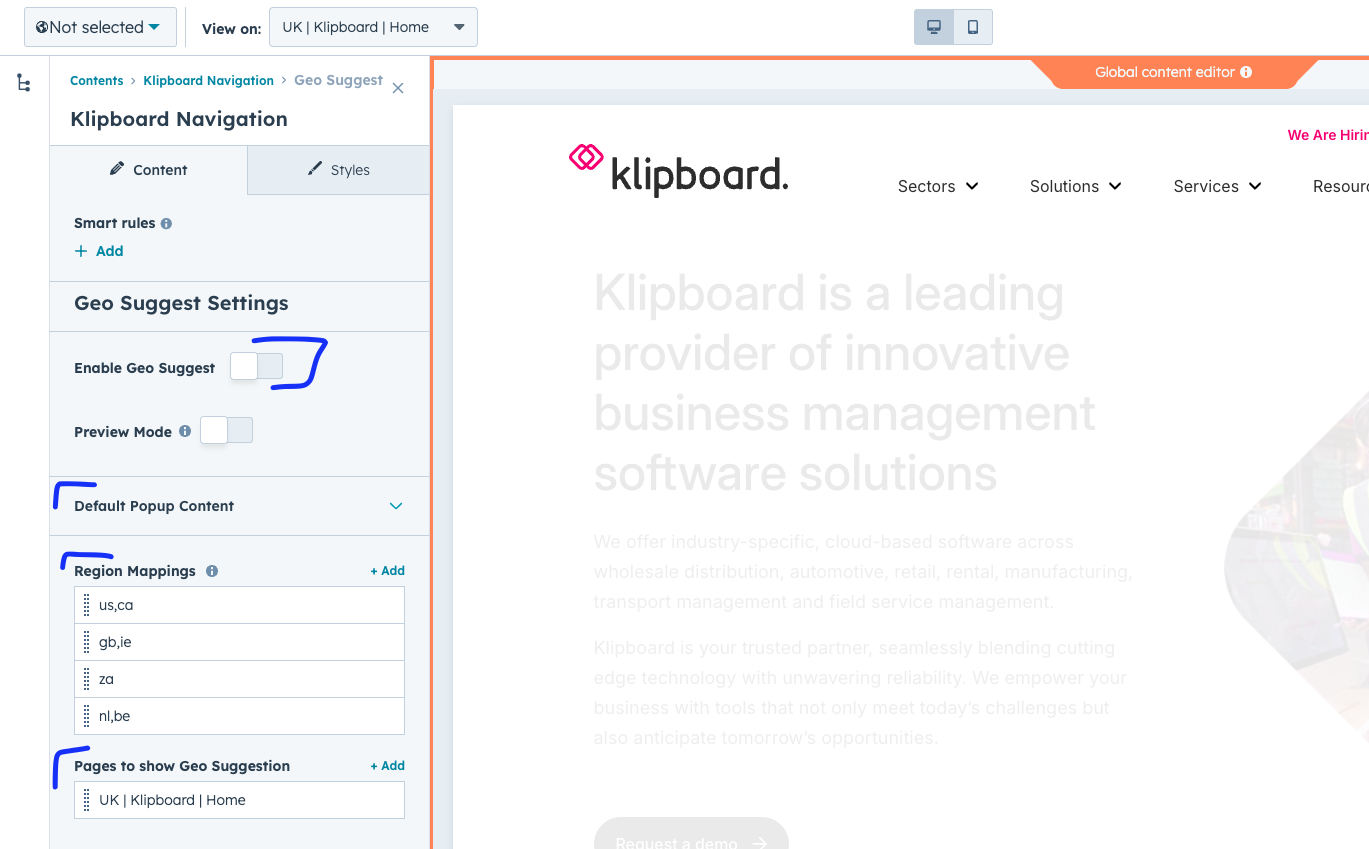
Task: Open the UK | Klipboard | Home page item
Action: point(240,800)
